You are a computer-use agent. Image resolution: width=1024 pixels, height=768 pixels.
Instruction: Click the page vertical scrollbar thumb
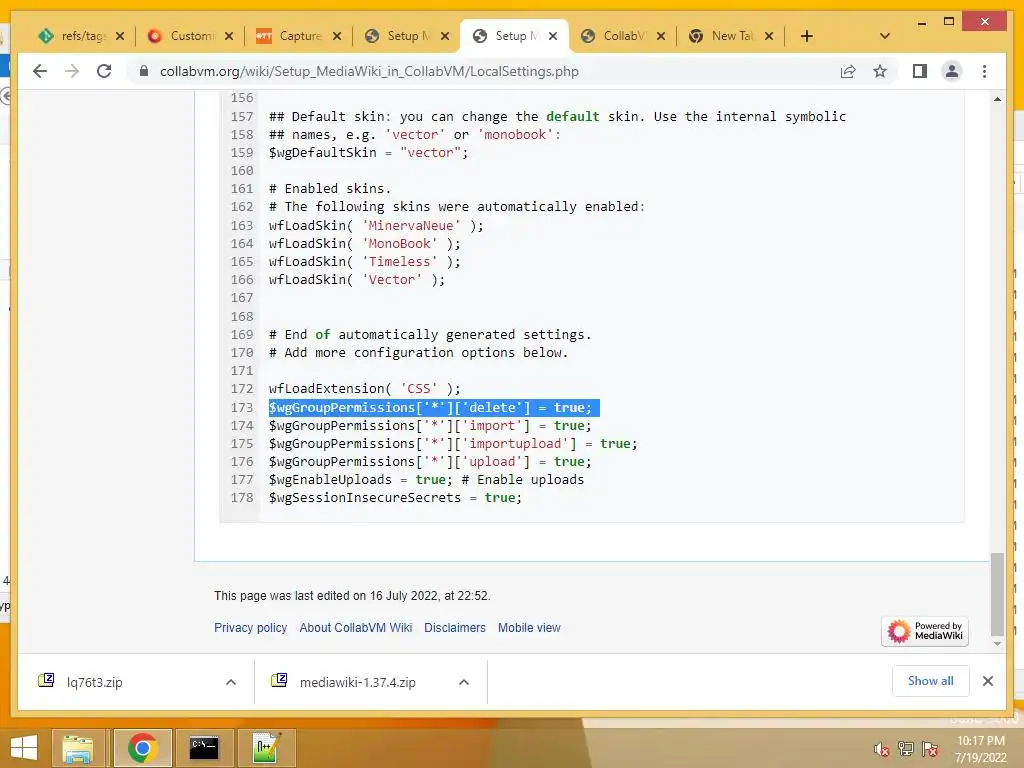[x=997, y=594]
